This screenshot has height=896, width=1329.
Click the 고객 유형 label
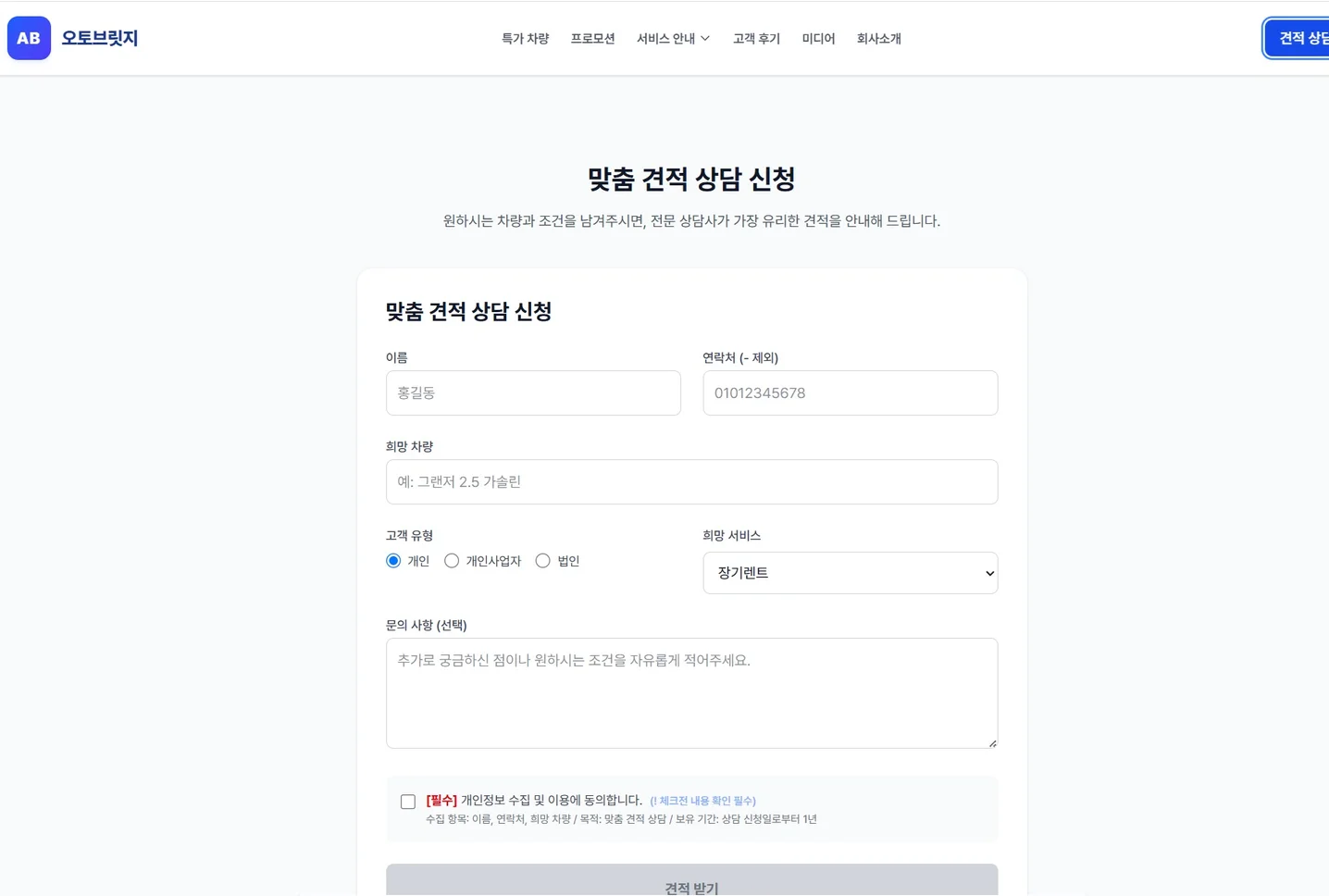coord(409,536)
